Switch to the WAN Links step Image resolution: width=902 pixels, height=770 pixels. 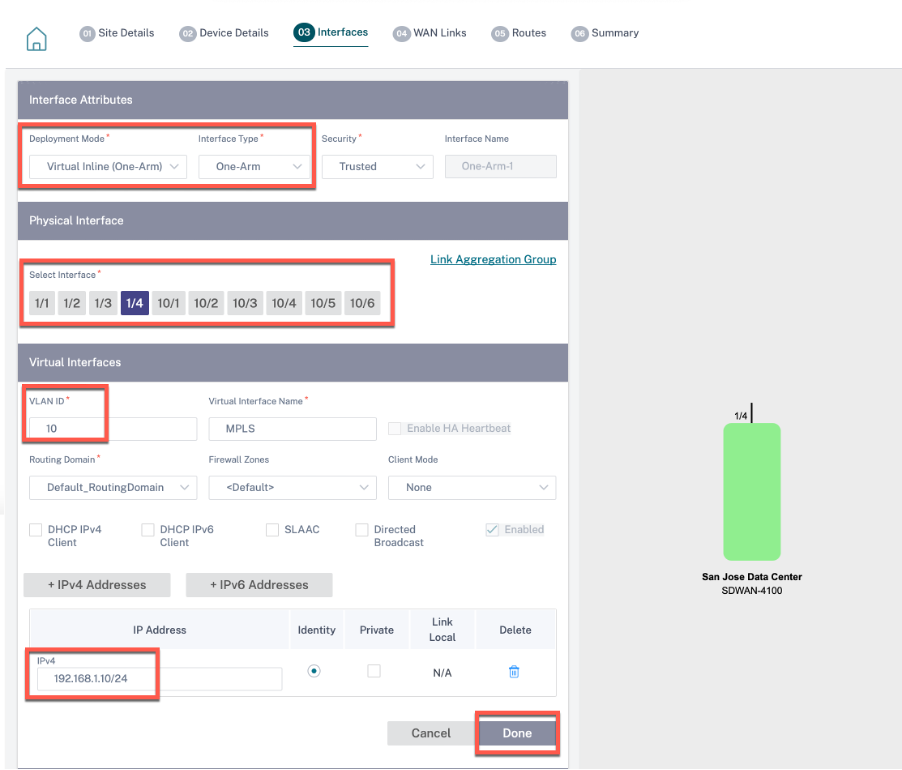pyautogui.click(x=430, y=33)
